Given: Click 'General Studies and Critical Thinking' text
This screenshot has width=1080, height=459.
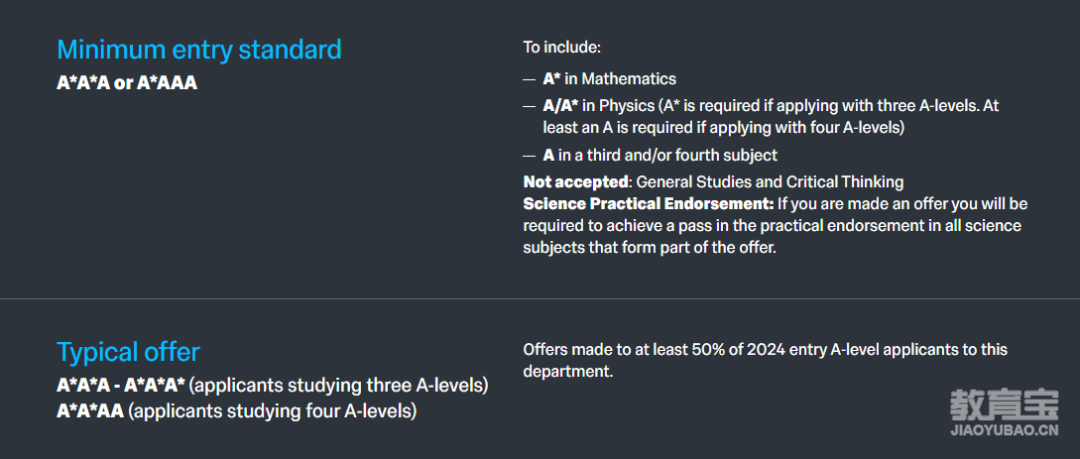Looking at the screenshot, I should click(x=769, y=182).
